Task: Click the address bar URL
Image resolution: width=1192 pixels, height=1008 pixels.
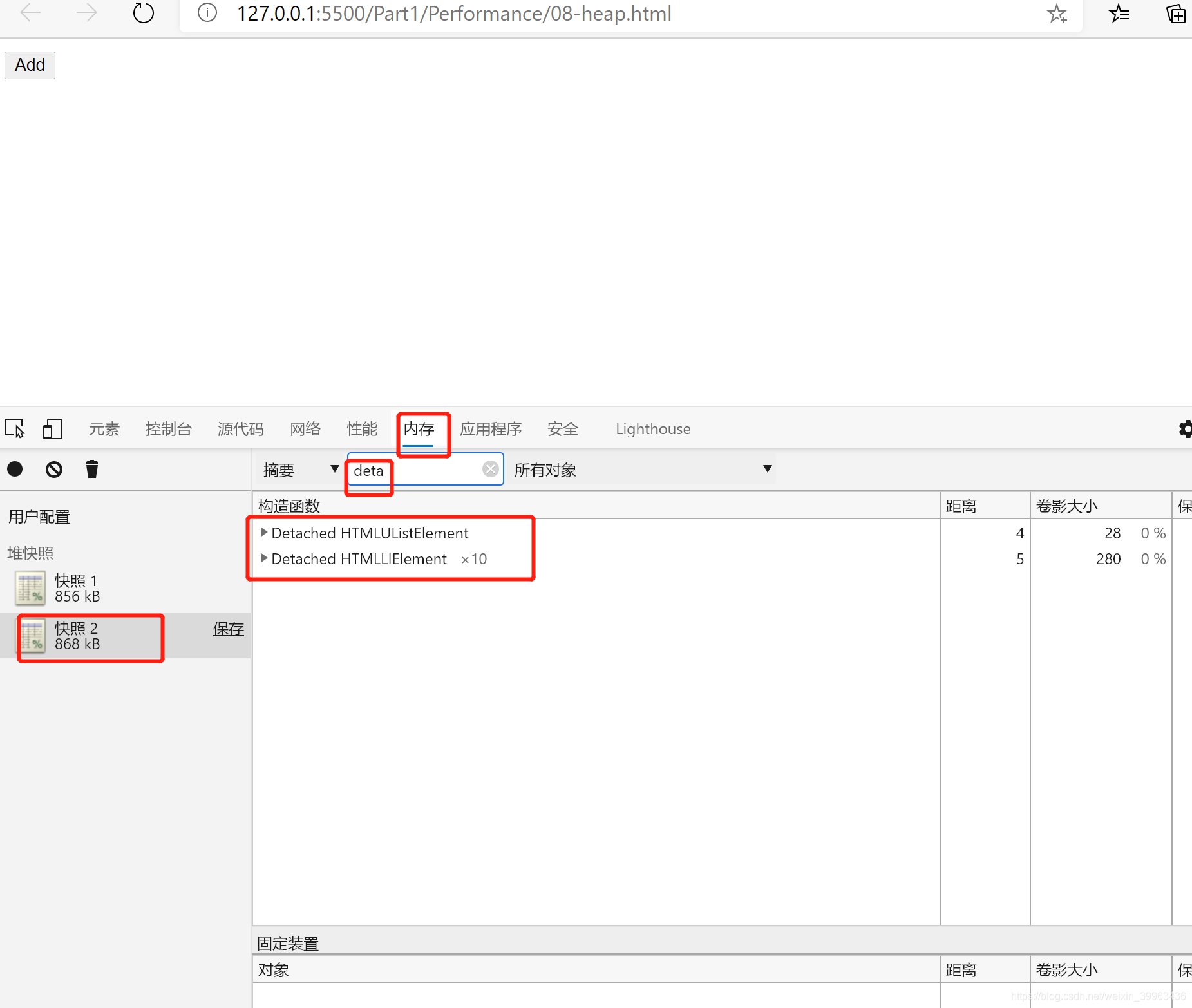Action: pos(454,13)
